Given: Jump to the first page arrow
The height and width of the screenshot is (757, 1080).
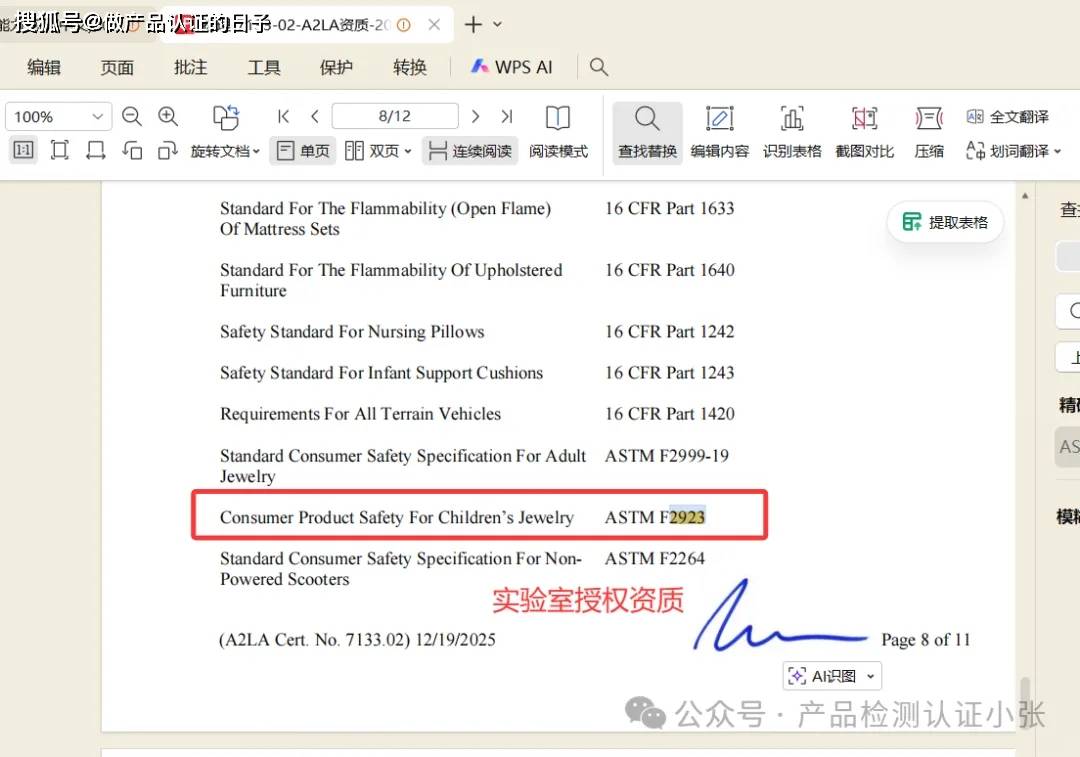Looking at the screenshot, I should (x=283, y=117).
